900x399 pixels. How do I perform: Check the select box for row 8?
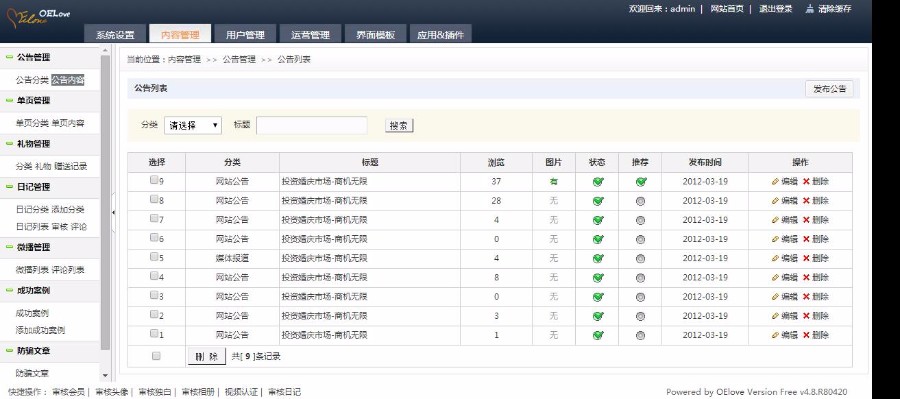click(154, 199)
